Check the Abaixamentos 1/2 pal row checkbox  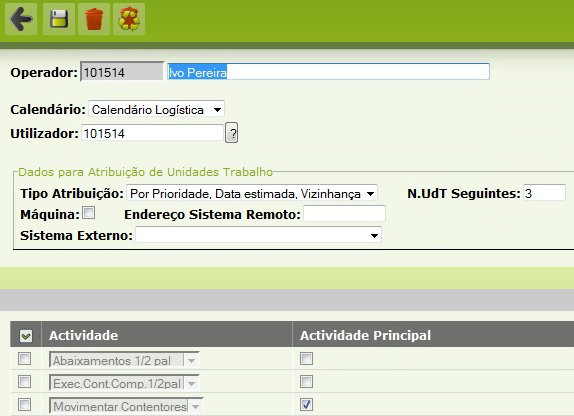tap(25, 359)
